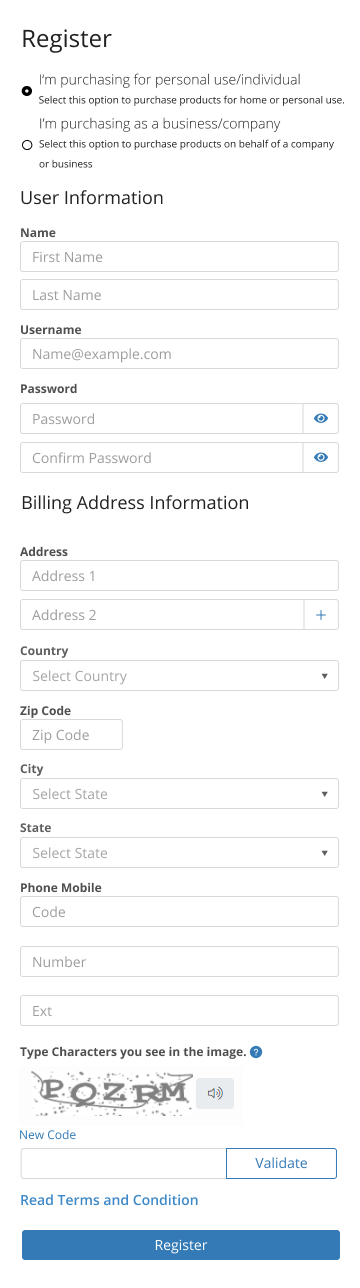360x1288 pixels.
Task: Open the State dropdown under State label
Action: click(180, 853)
